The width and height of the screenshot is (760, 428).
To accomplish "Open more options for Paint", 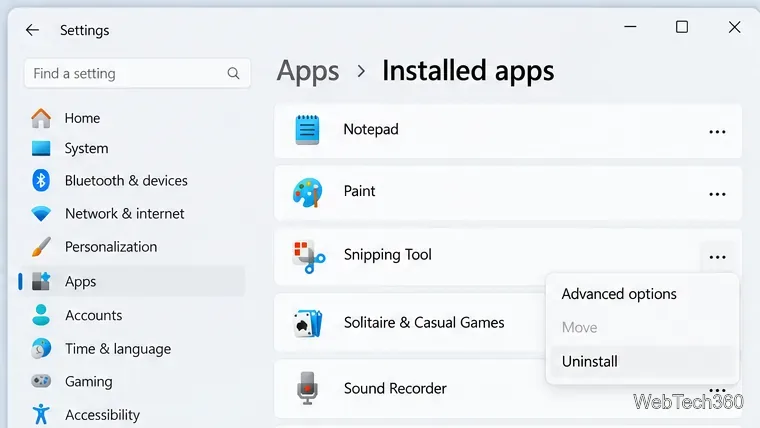I will pyautogui.click(x=717, y=194).
